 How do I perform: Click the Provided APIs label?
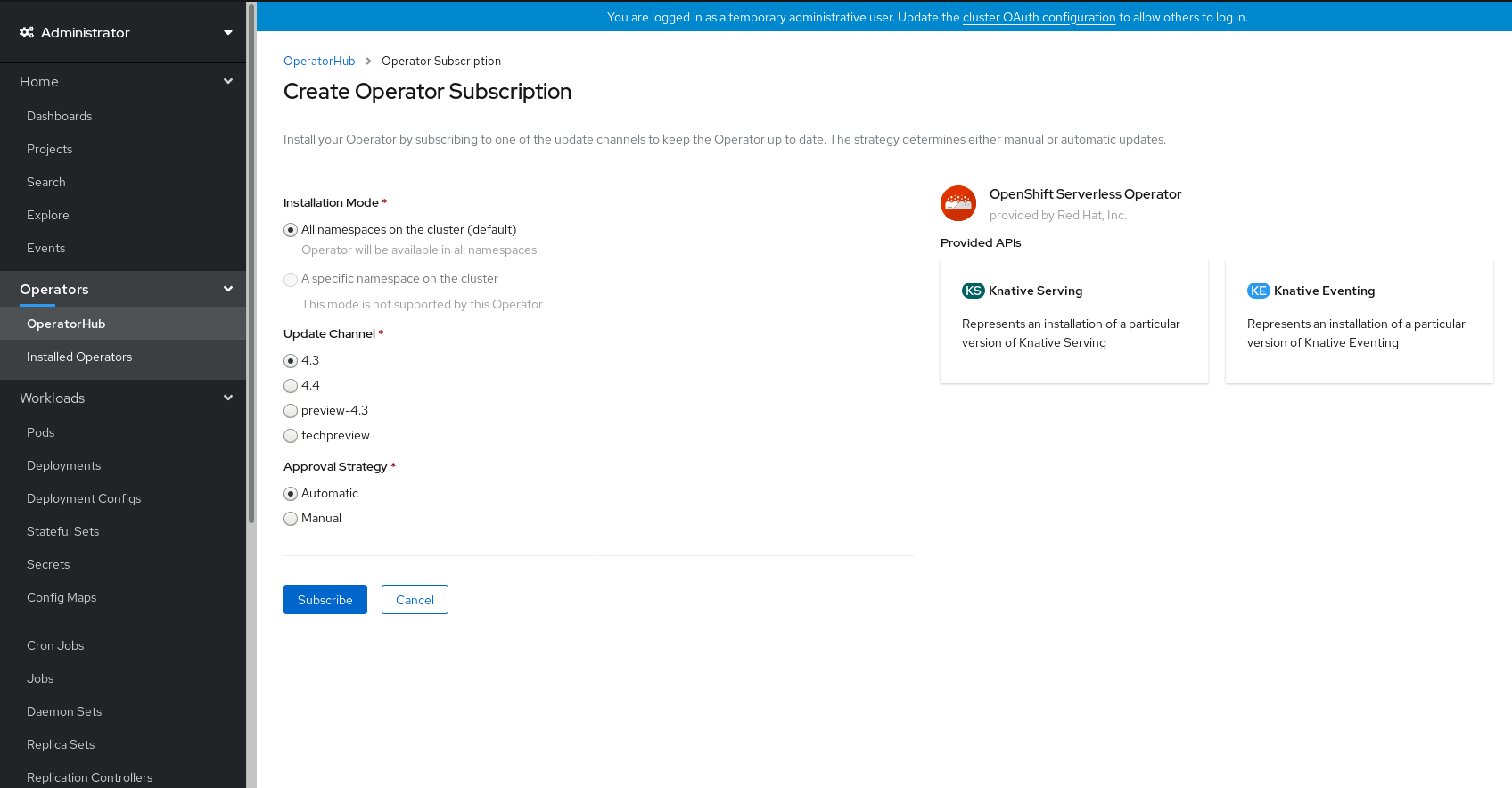981,242
